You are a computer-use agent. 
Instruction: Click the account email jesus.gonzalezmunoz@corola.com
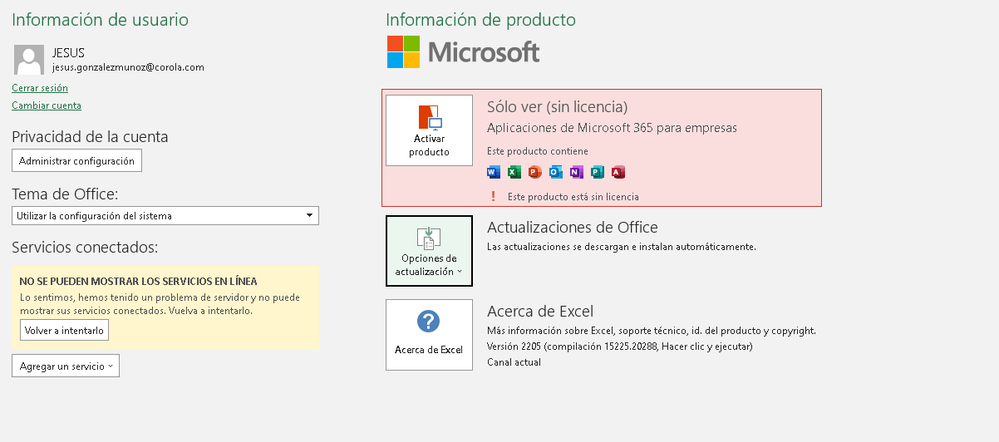(x=128, y=67)
